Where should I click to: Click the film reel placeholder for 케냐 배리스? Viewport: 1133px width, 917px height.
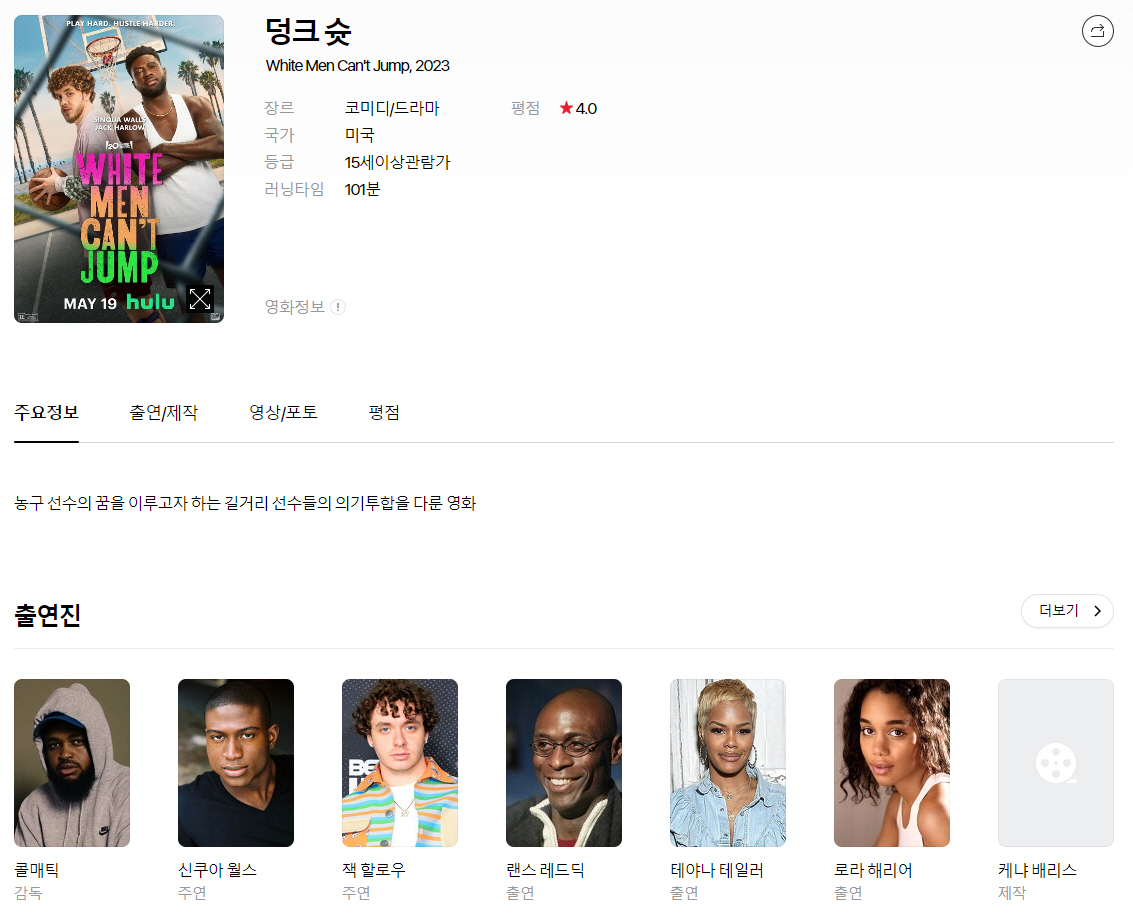[1055, 763]
